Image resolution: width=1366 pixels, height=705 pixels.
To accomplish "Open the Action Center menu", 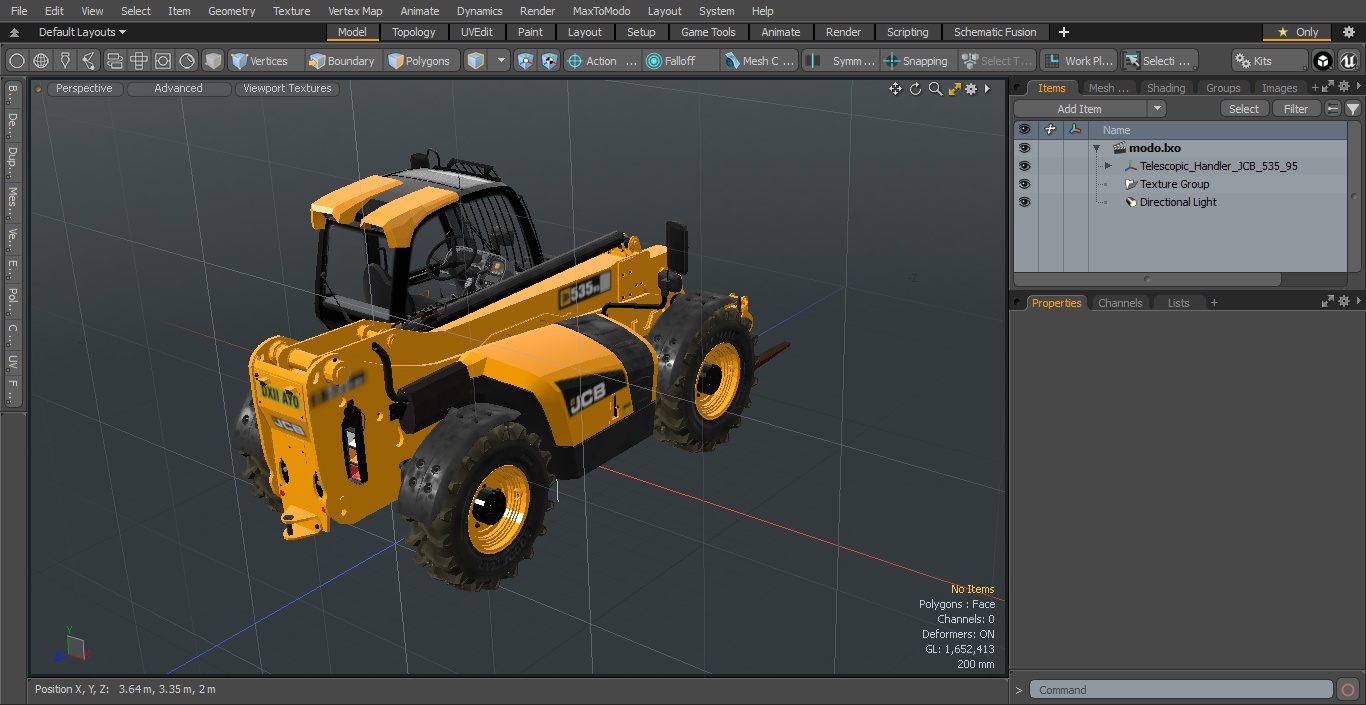I will pyautogui.click(x=601, y=61).
